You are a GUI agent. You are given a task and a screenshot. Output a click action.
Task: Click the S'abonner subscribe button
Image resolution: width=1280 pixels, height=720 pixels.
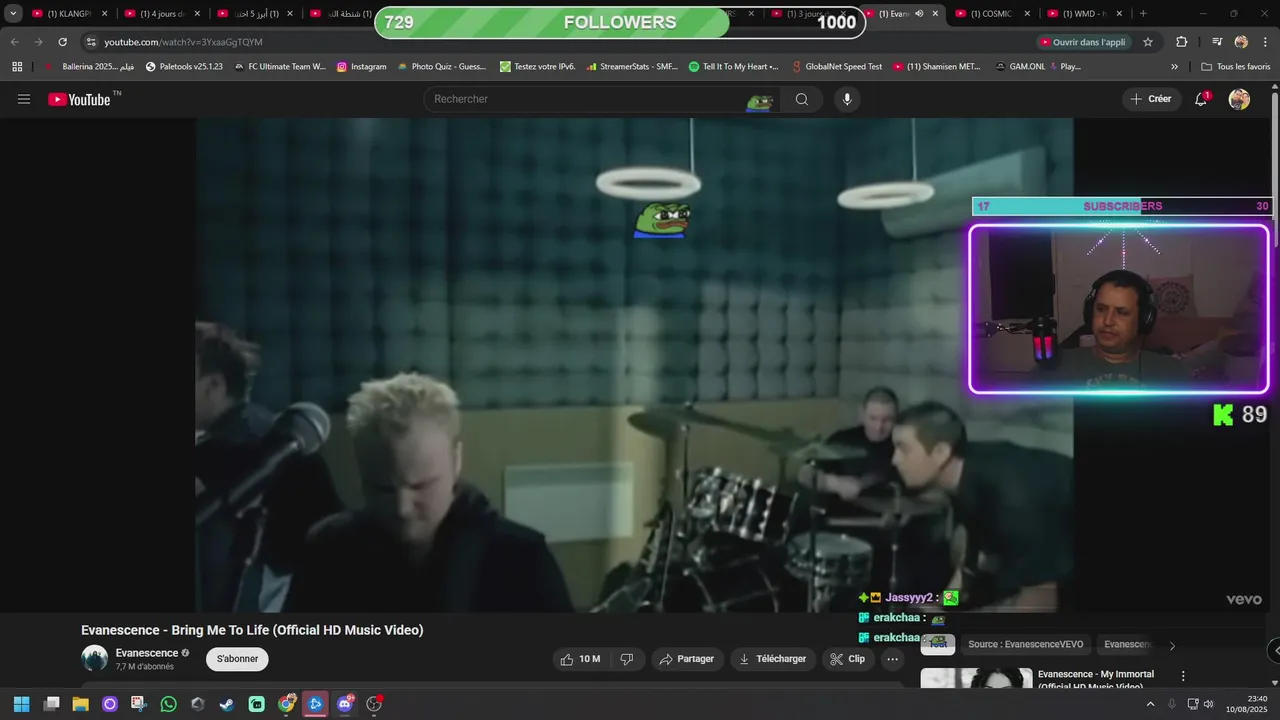237,659
